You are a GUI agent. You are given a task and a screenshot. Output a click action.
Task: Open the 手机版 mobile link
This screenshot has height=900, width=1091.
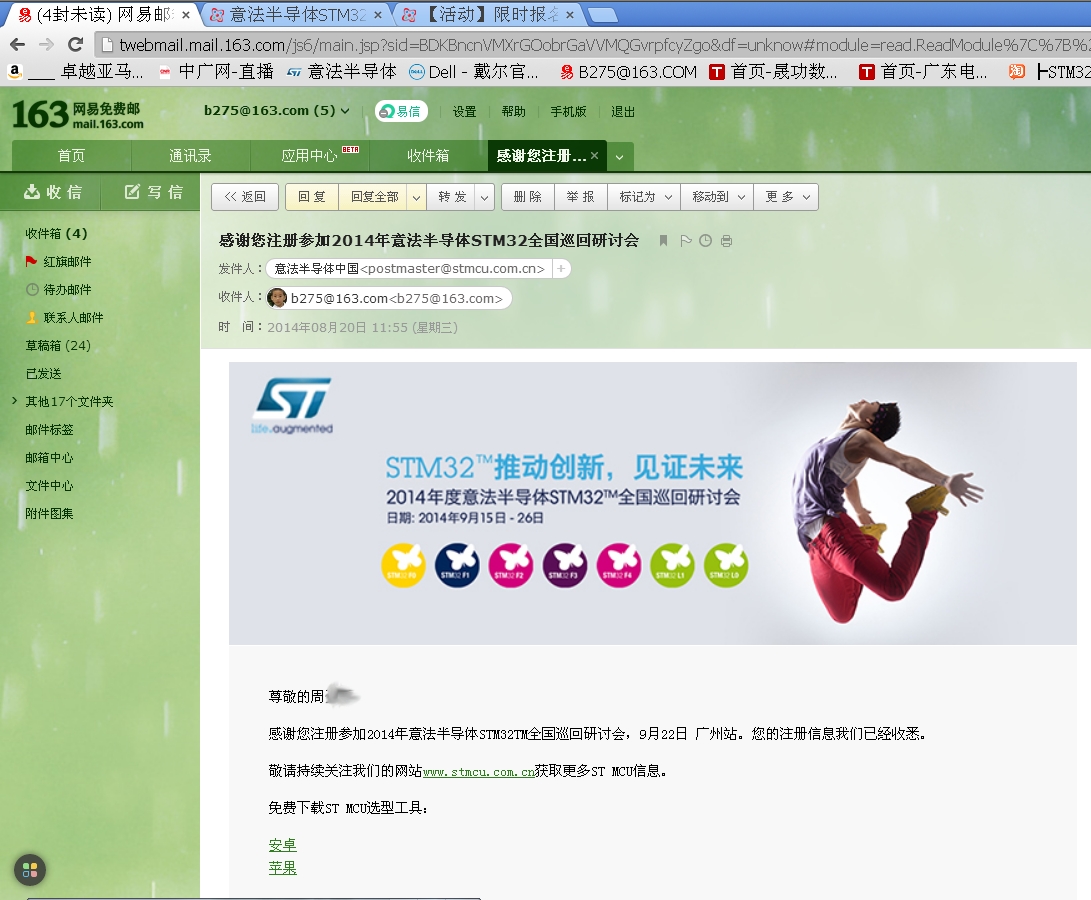tap(568, 111)
